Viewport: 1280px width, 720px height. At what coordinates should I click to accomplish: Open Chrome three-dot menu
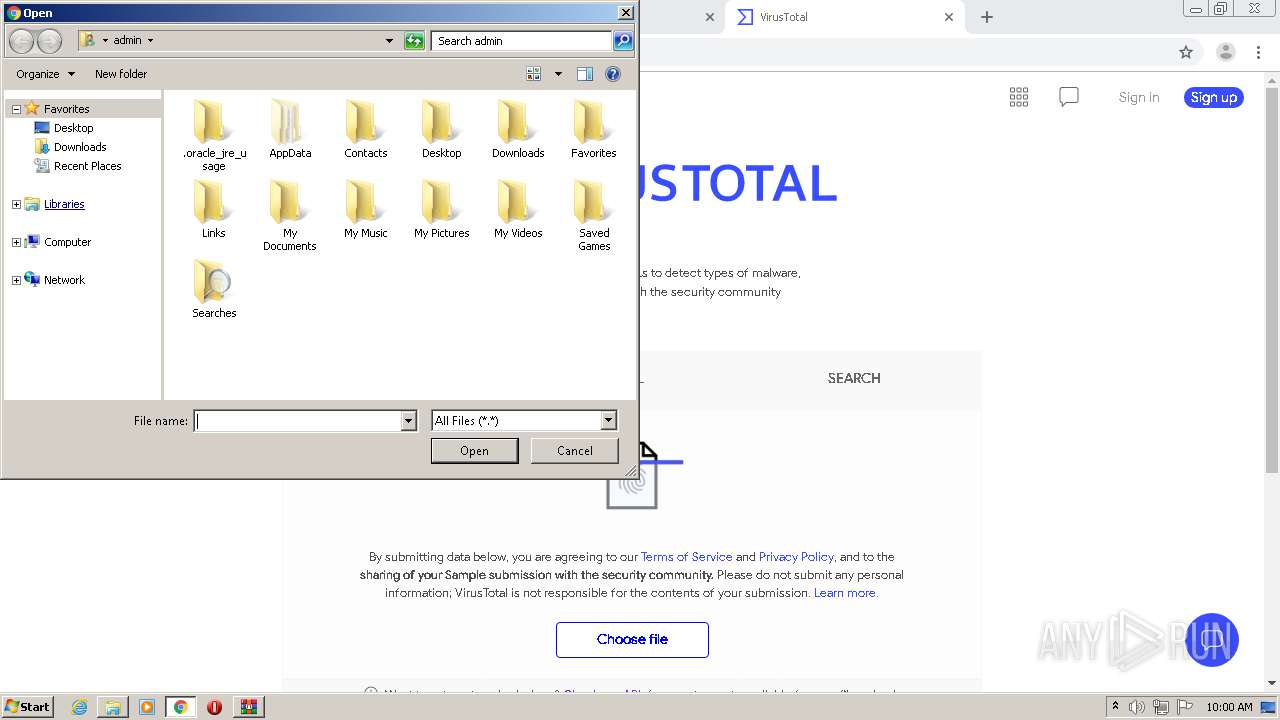coord(1259,52)
